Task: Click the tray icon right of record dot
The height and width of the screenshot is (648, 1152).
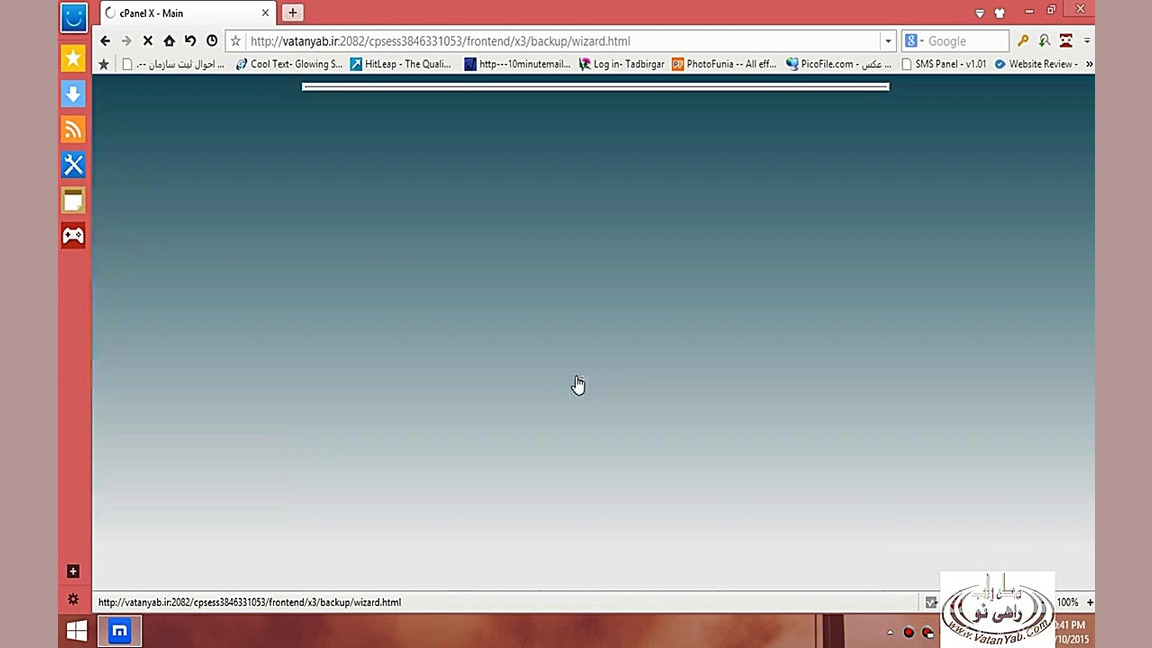Action: coord(928,632)
